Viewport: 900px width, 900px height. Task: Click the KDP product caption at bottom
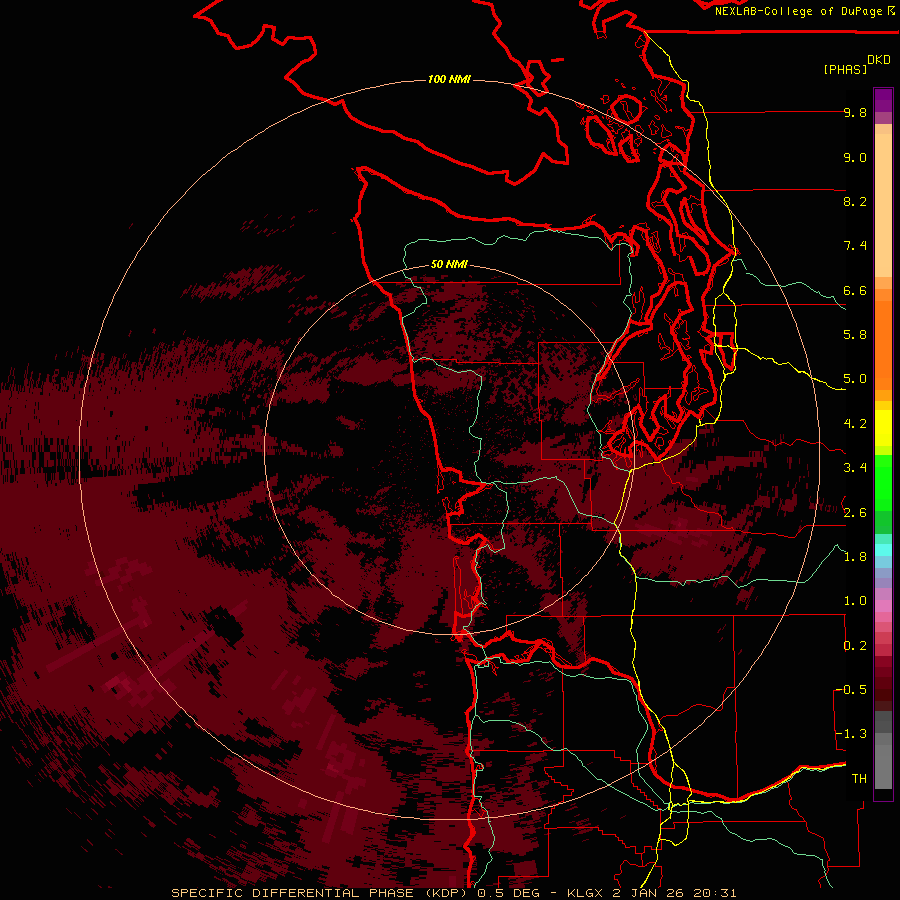click(x=453, y=893)
